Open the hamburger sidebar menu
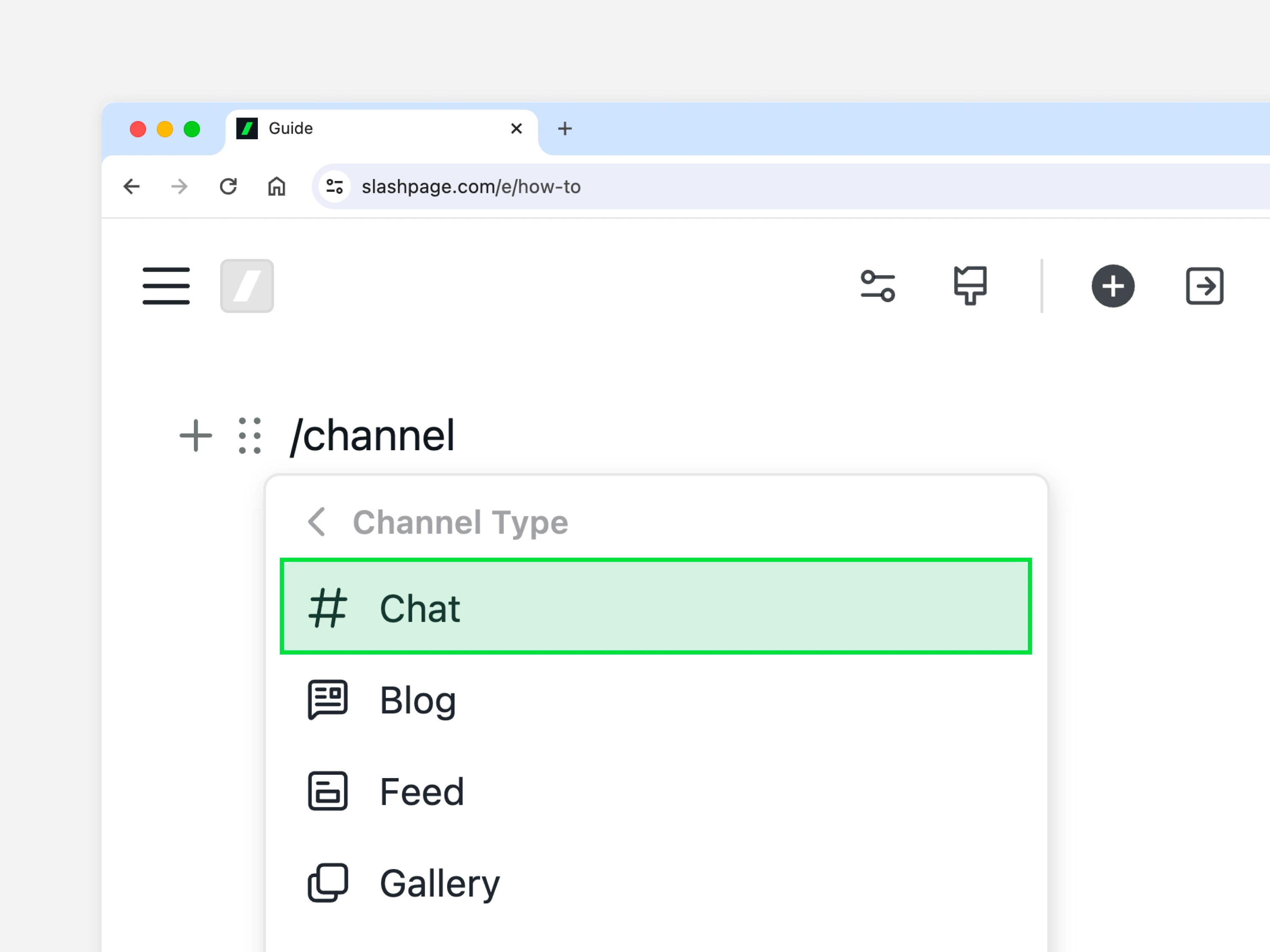Screen dimensions: 1270x952 (166, 286)
